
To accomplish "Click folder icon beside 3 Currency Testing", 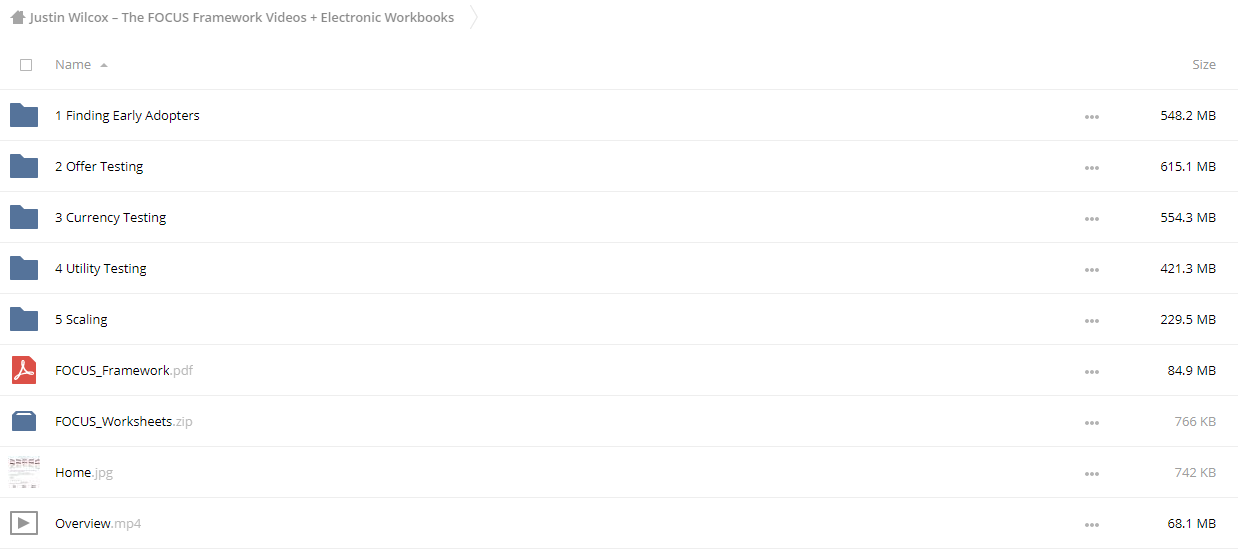I will (24, 217).
